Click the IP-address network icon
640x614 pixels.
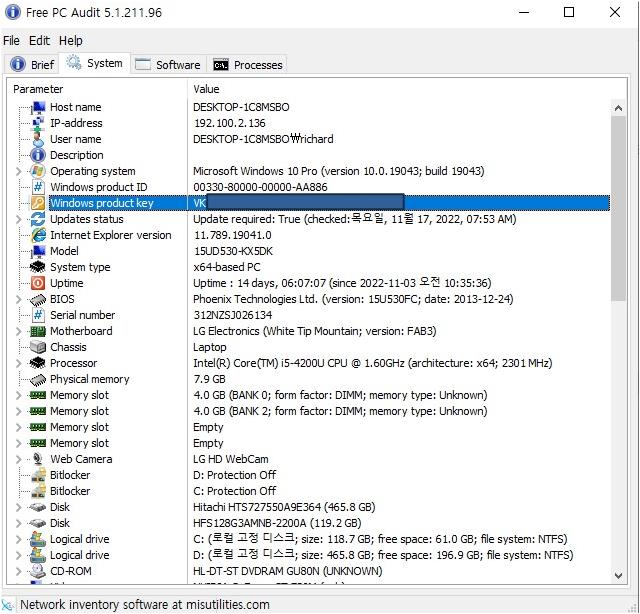38,123
